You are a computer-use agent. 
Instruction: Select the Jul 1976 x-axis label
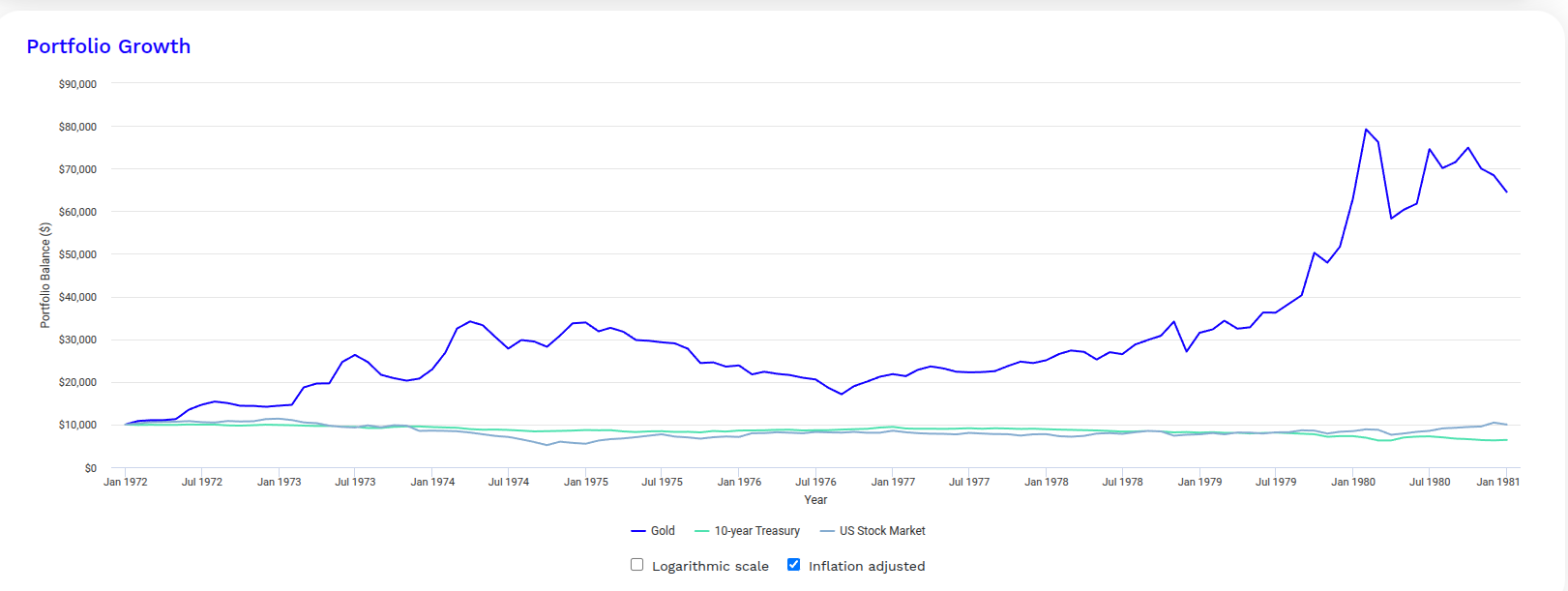pyautogui.click(x=815, y=482)
